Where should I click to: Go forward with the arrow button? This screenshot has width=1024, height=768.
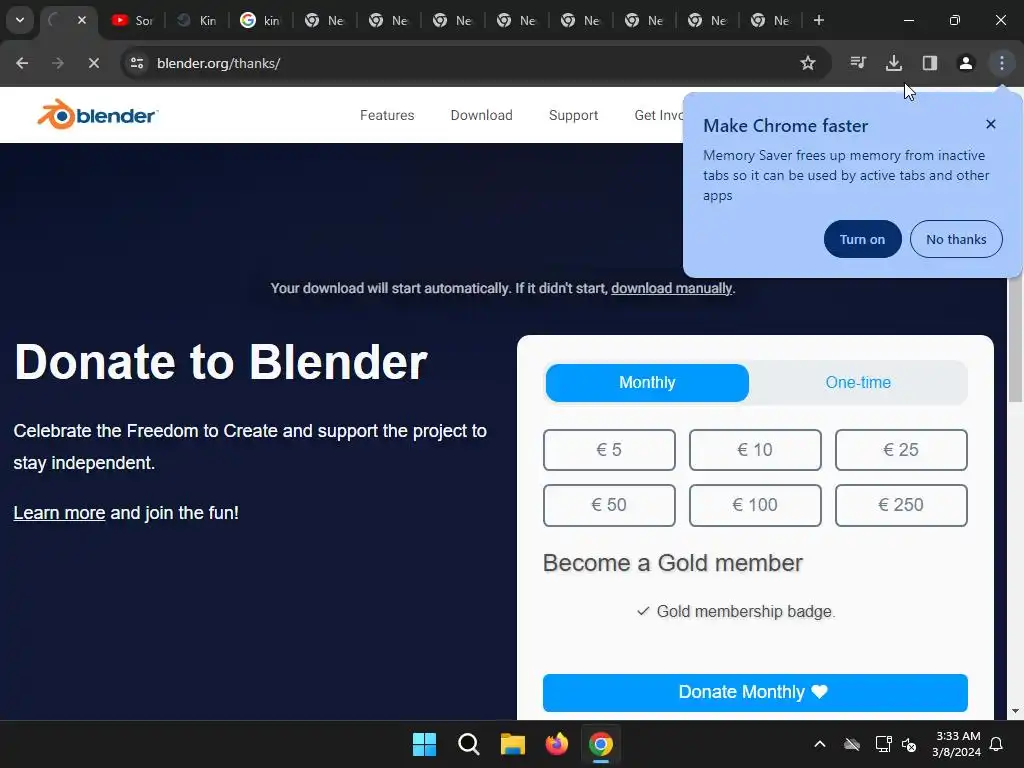click(x=58, y=63)
